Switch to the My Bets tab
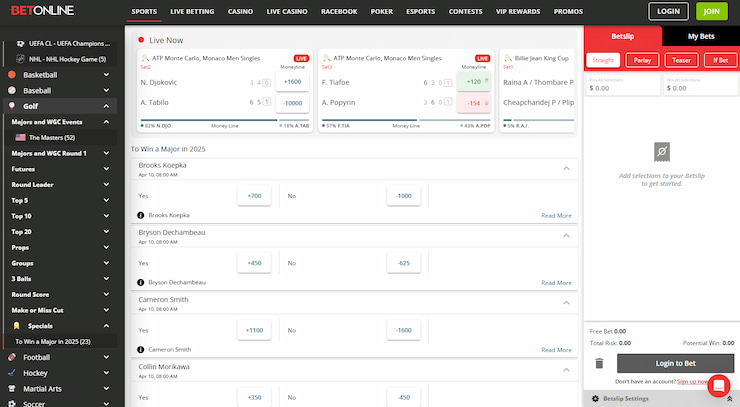The image size is (740, 407). tap(701, 36)
